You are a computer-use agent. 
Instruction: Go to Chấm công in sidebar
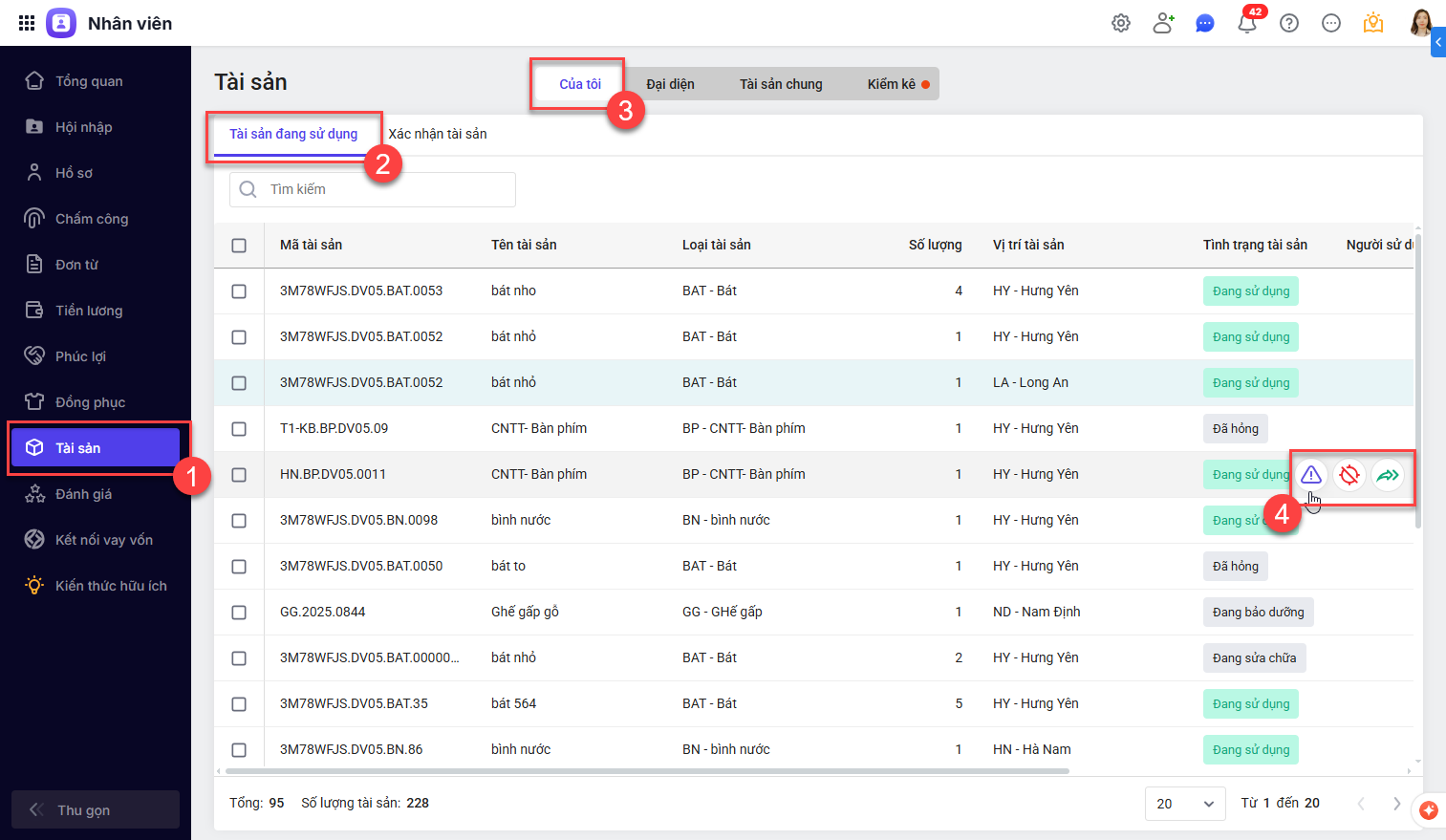click(92, 219)
